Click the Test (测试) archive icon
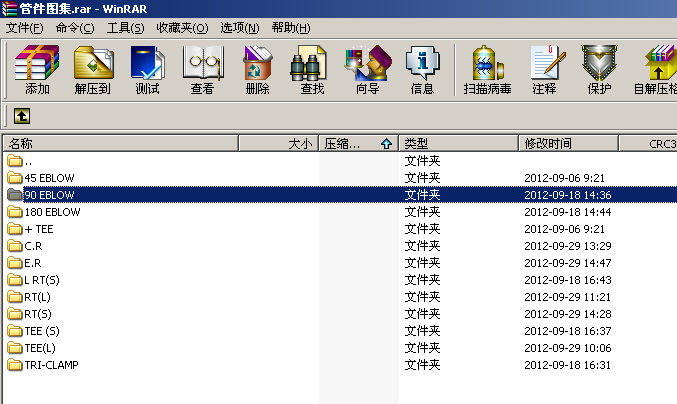 pyautogui.click(x=148, y=63)
